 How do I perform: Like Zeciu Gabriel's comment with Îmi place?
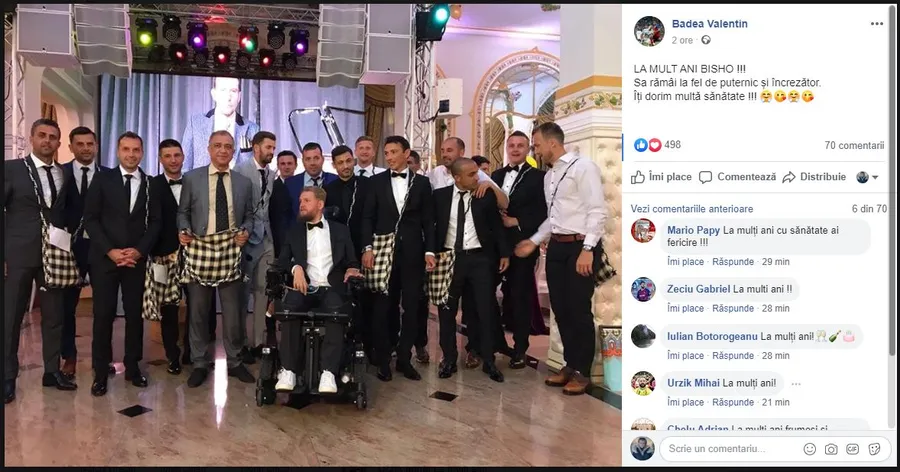pyautogui.click(x=685, y=308)
